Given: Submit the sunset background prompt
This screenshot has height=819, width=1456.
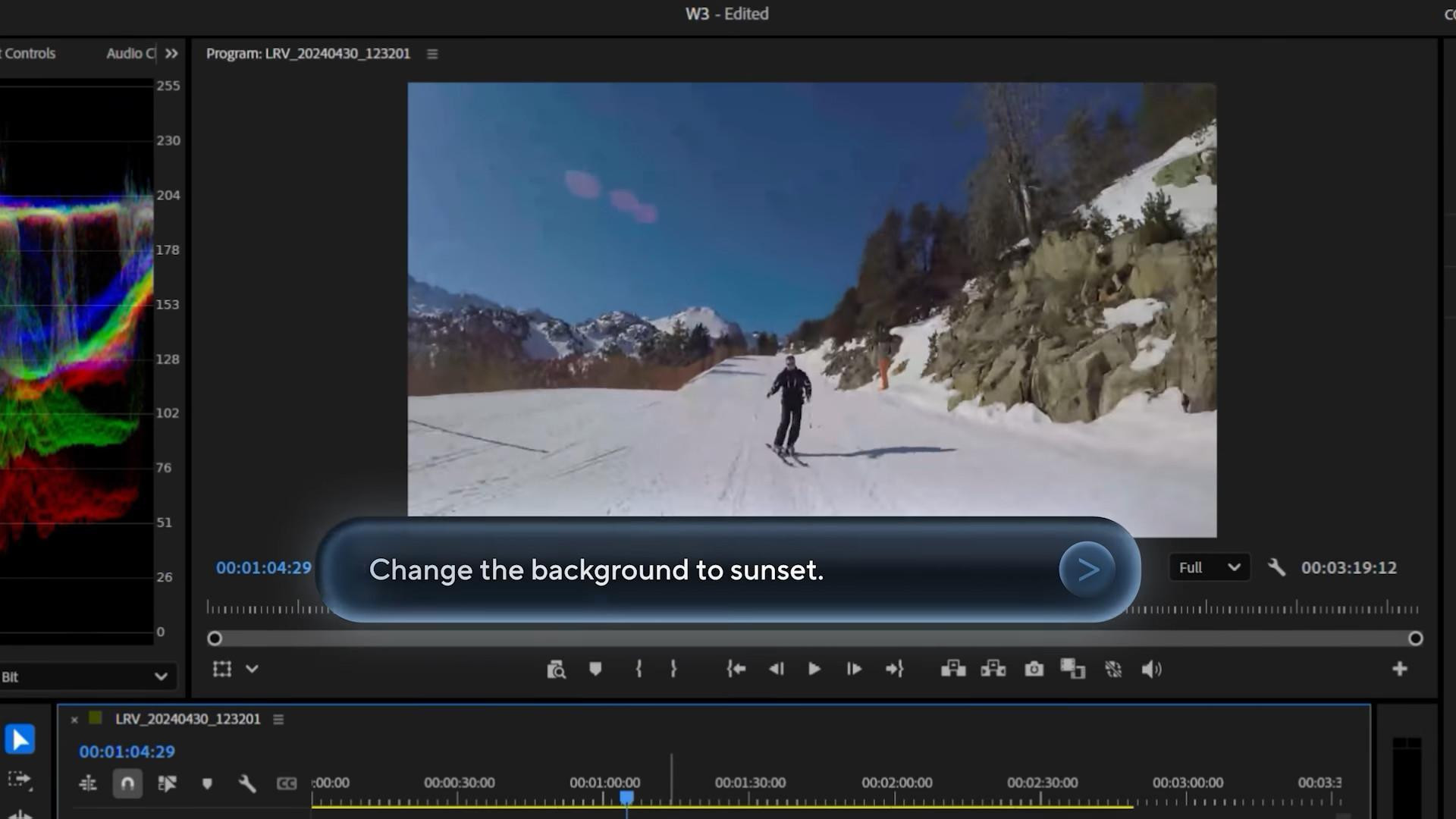Looking at the screenshot, I should (1087, 569).
